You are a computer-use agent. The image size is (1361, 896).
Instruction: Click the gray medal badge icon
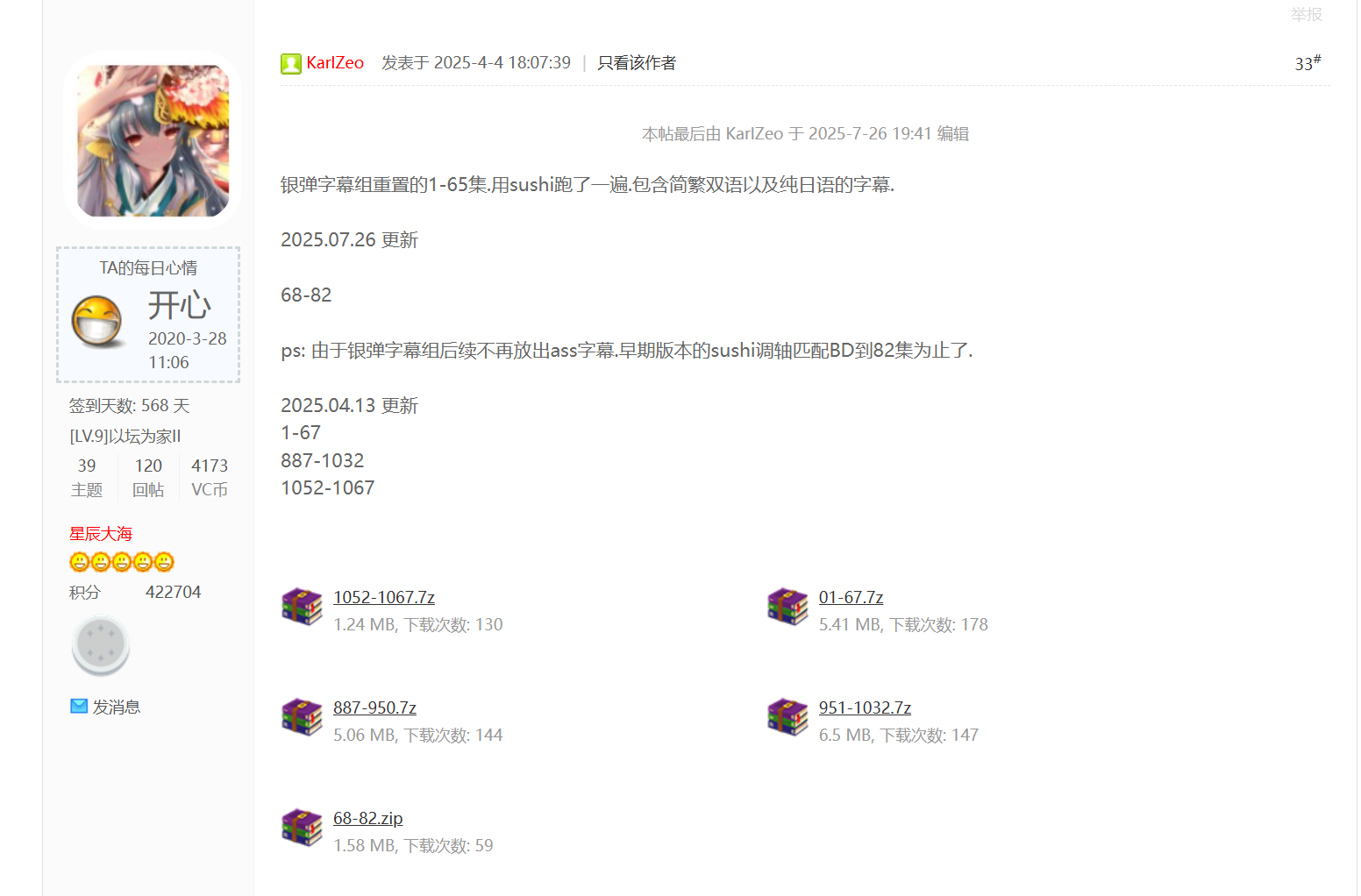point(101,646)
